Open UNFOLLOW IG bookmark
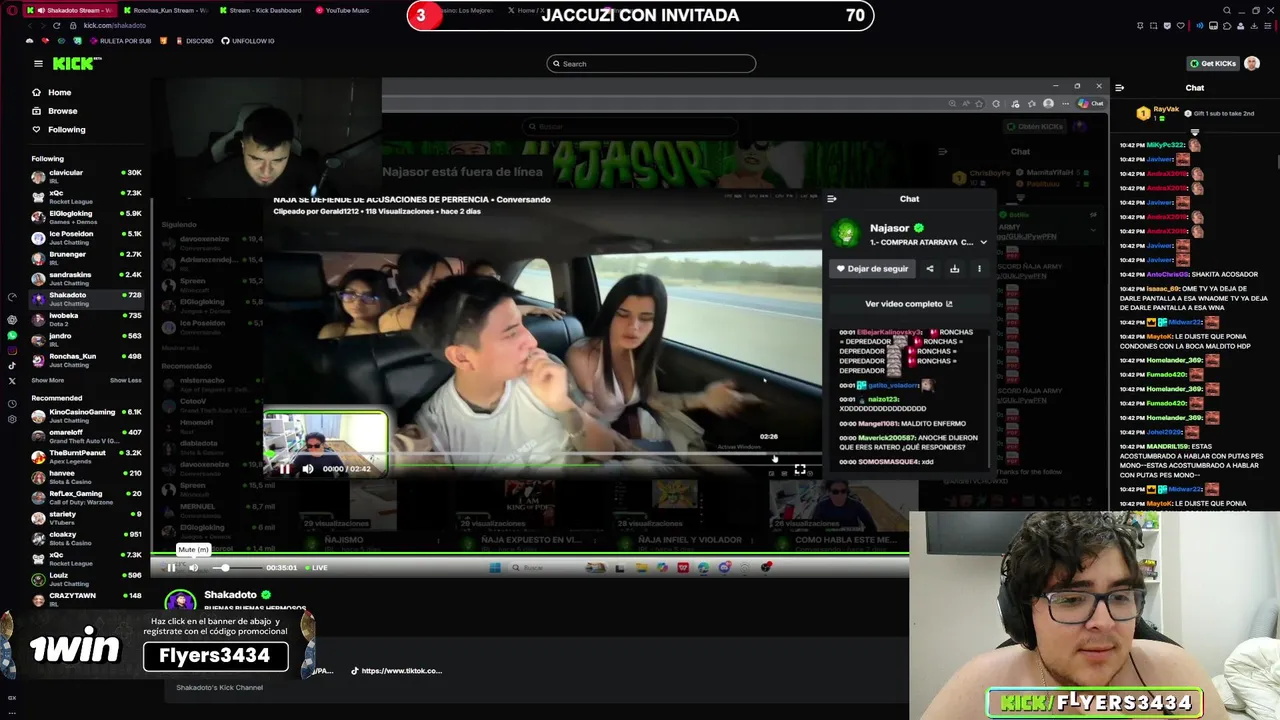1280x720 pixels. 248,41
